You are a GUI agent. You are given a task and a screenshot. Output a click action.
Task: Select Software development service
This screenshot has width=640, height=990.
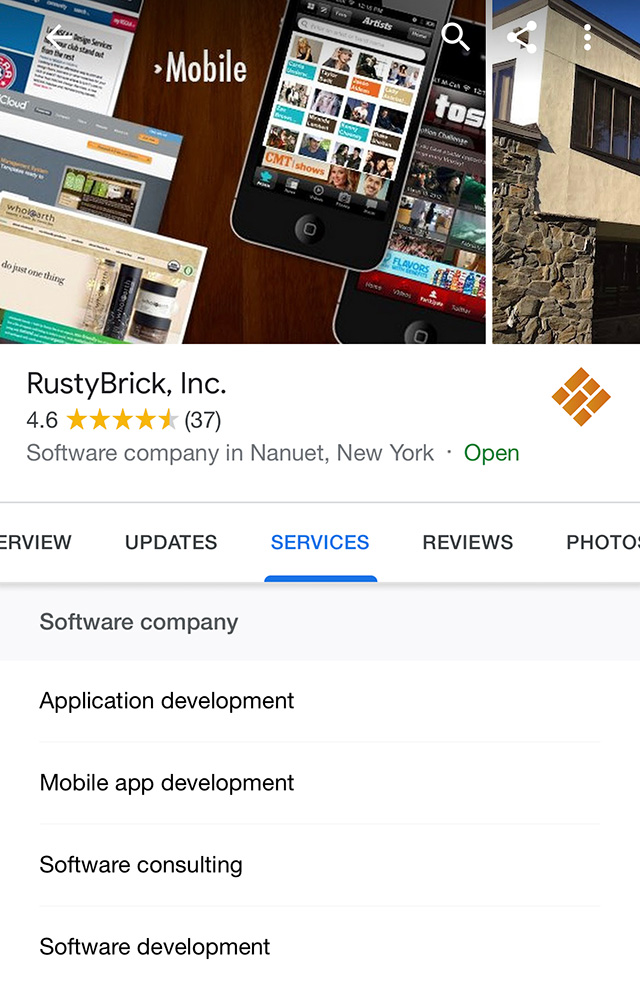coord(320,947)
